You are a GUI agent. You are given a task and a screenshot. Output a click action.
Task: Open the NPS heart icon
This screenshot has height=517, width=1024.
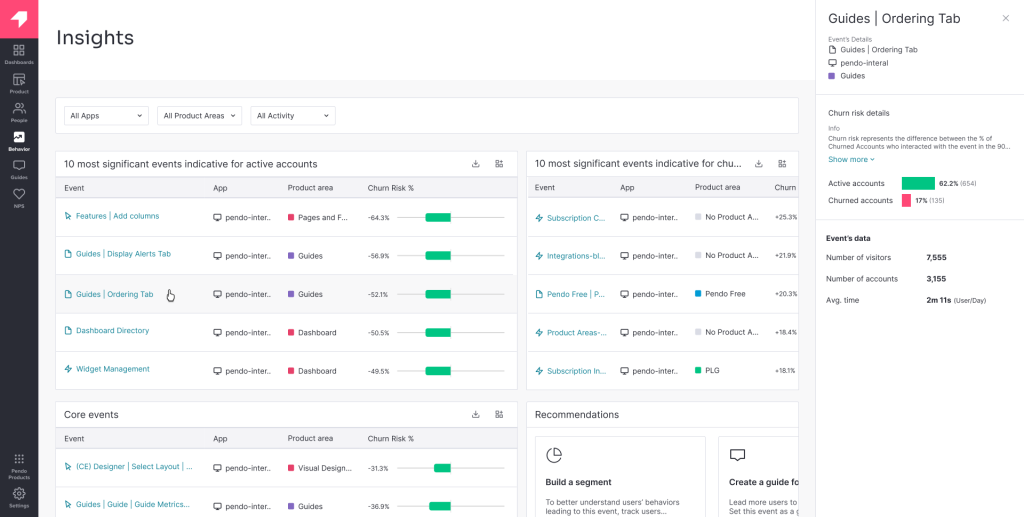[19, 197]
